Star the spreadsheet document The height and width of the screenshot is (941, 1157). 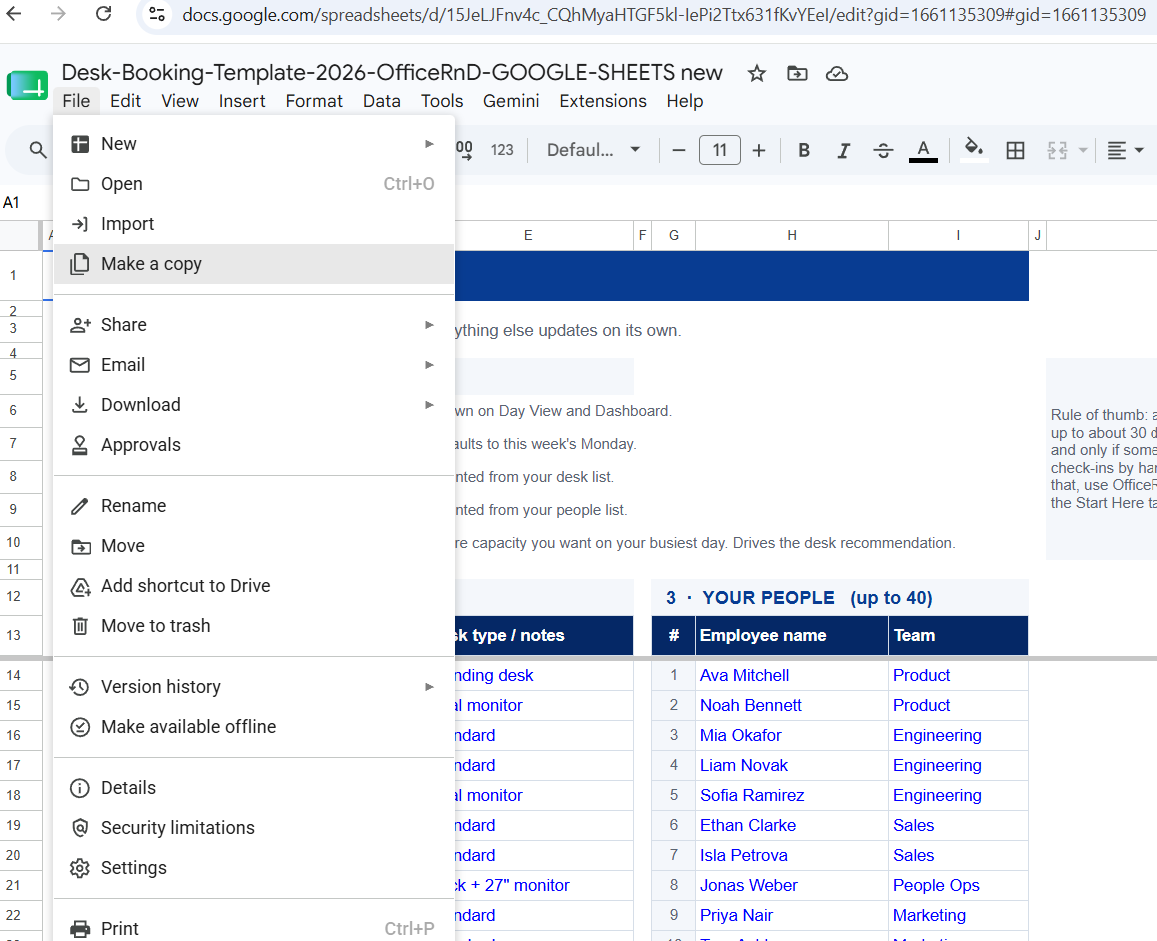tap(756, 73)
